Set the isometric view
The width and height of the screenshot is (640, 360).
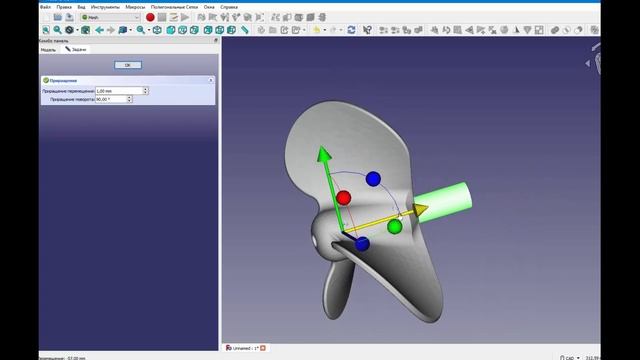pyautogui.click(x=157, y=30)
